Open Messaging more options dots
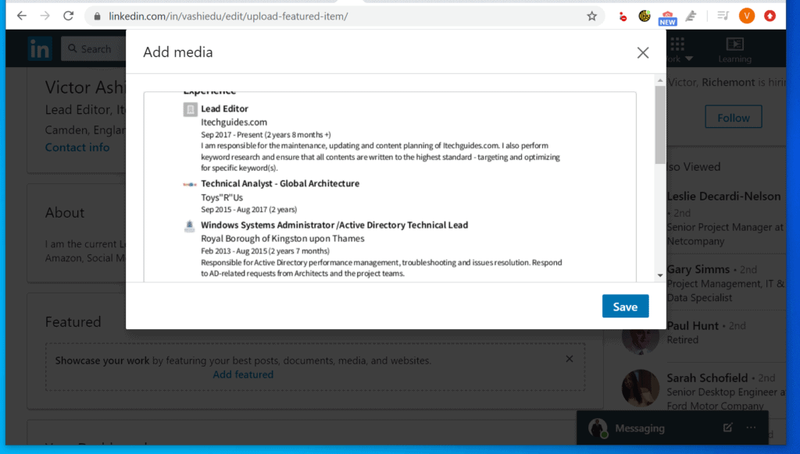The image size is (800, 454). (751, 427)
